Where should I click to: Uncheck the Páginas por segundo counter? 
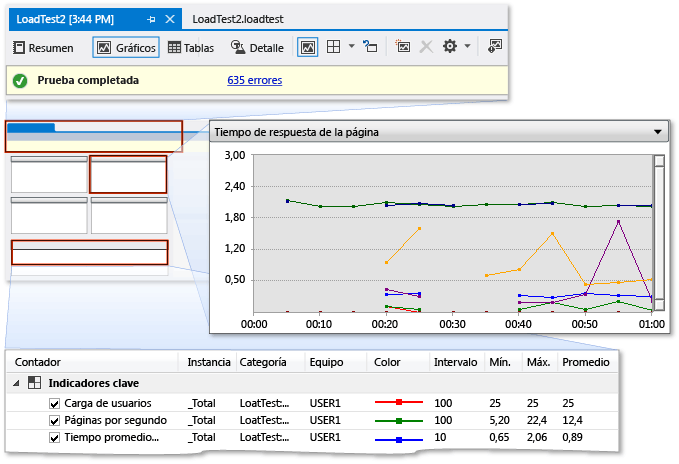point(55,420)
